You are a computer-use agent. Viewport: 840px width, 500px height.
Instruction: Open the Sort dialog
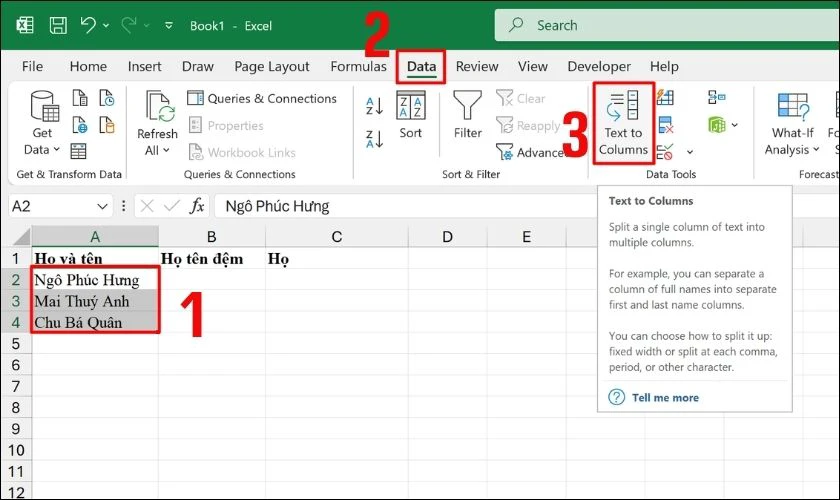410,115
